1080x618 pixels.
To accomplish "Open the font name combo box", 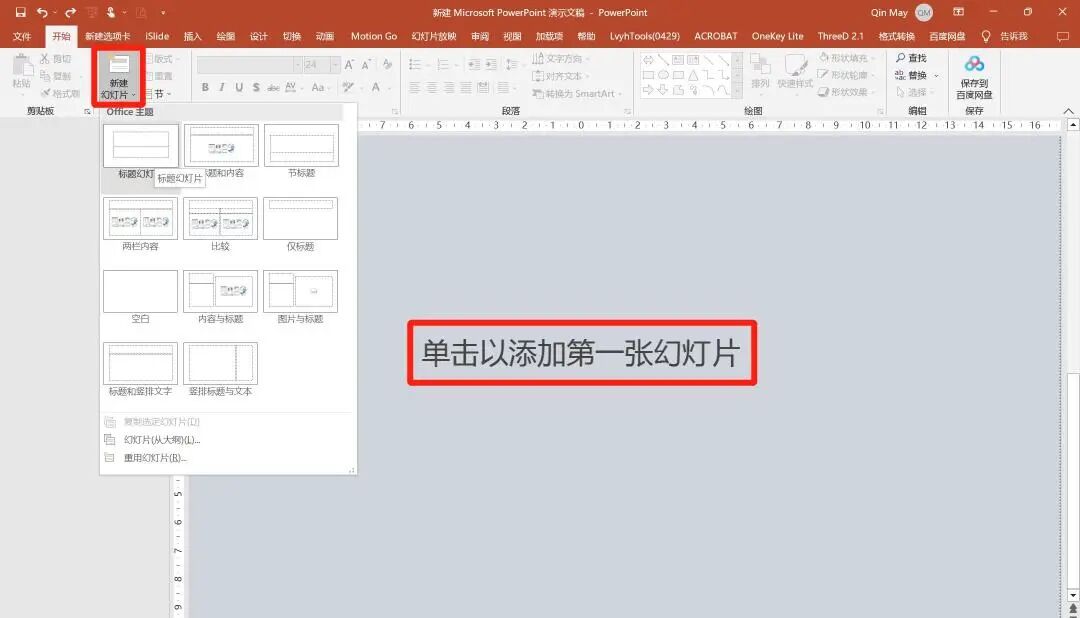I will pyautogui.click(x=249, y=65).
